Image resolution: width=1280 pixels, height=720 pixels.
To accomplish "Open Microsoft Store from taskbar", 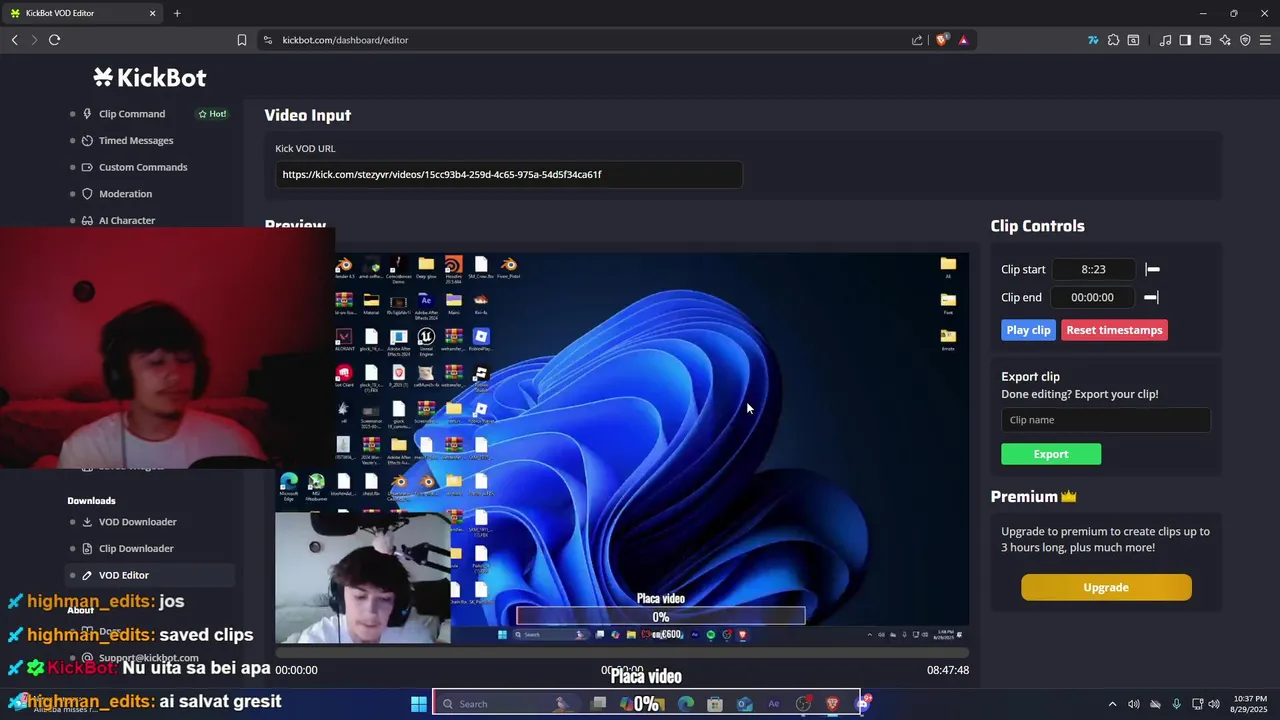I will point(715,704).
